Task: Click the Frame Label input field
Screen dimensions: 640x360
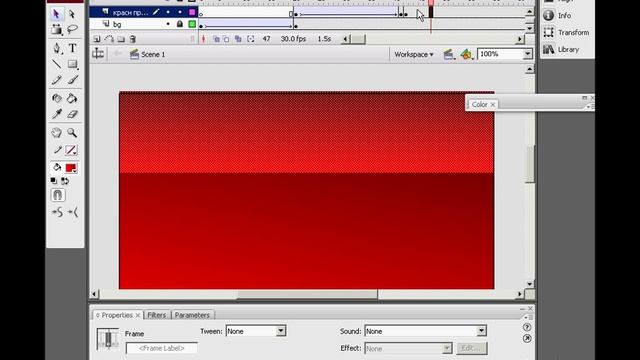Action: point(162,348)
